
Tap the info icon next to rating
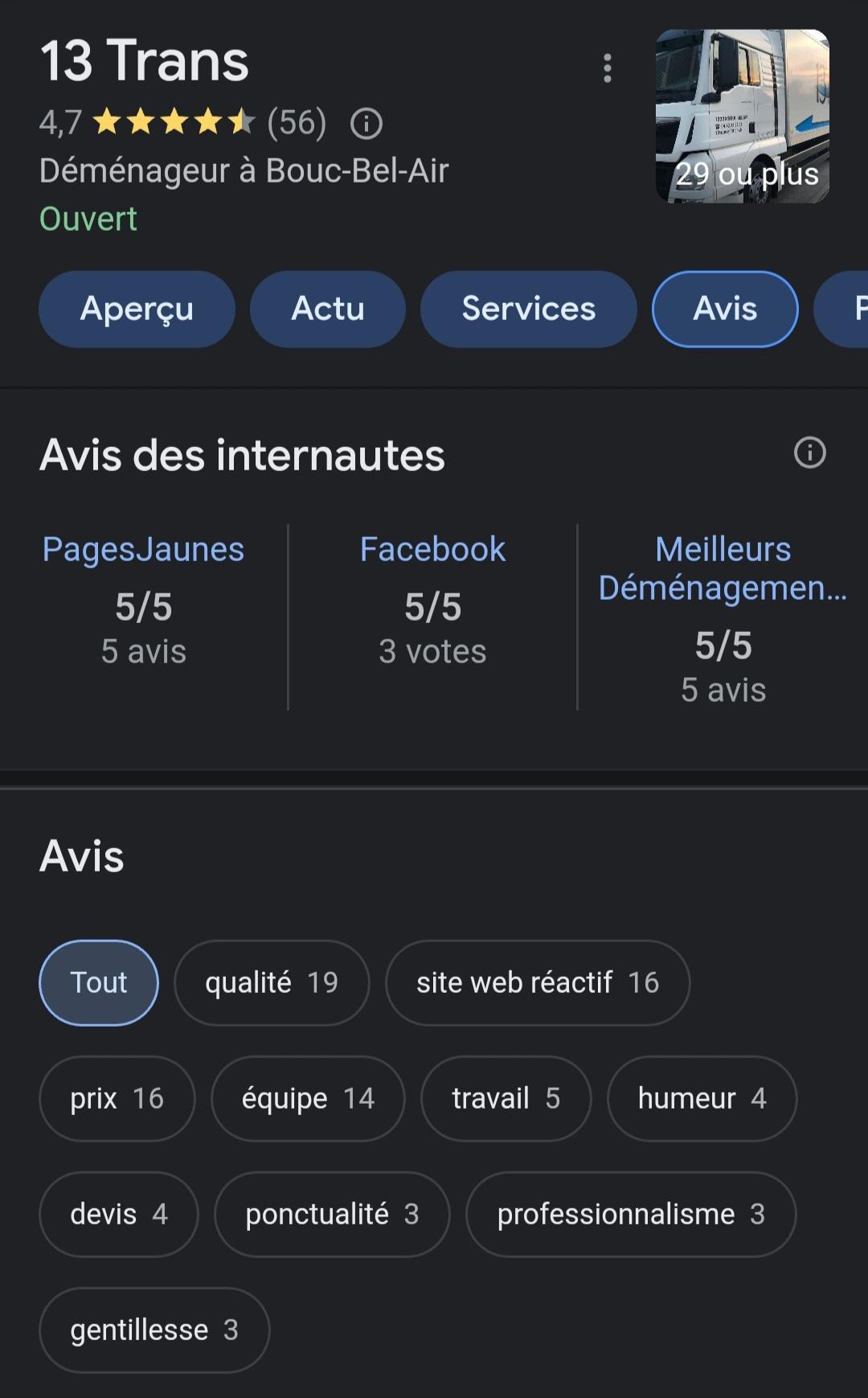point(366,124)
